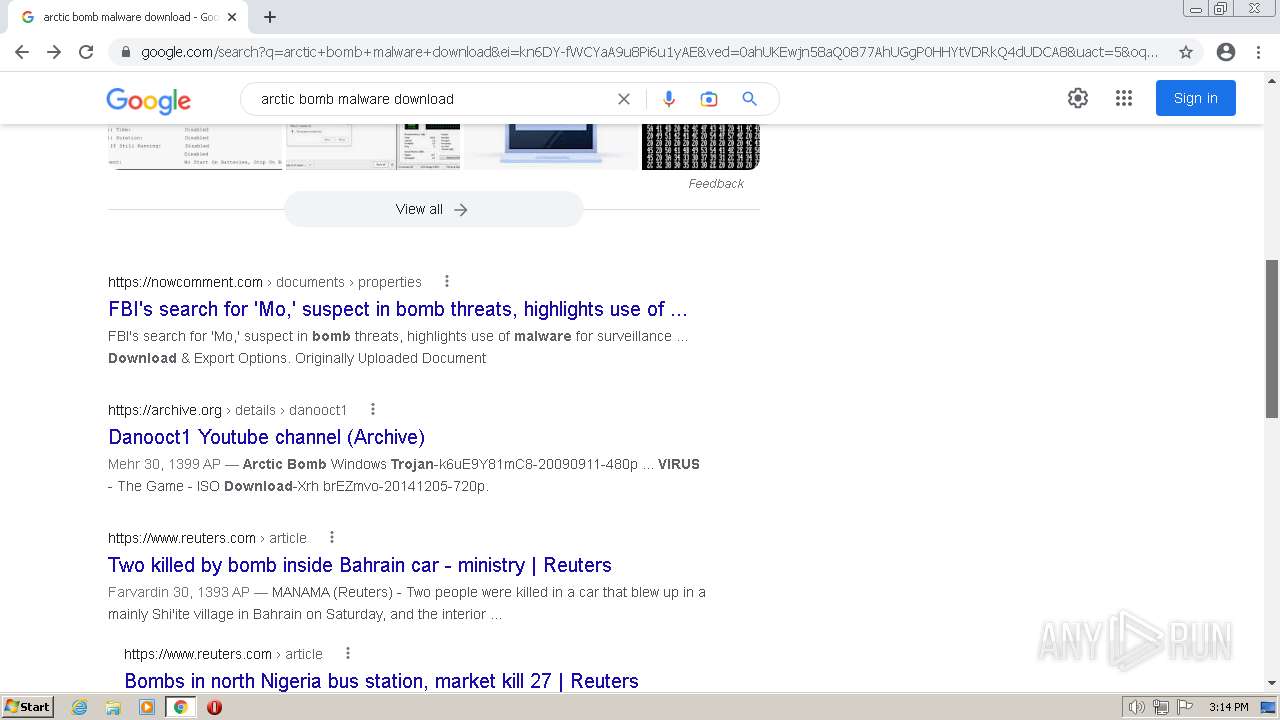Open the hex code image thumbnail
This screenshot has height=720, width=1280.
(x=701, y=147)
